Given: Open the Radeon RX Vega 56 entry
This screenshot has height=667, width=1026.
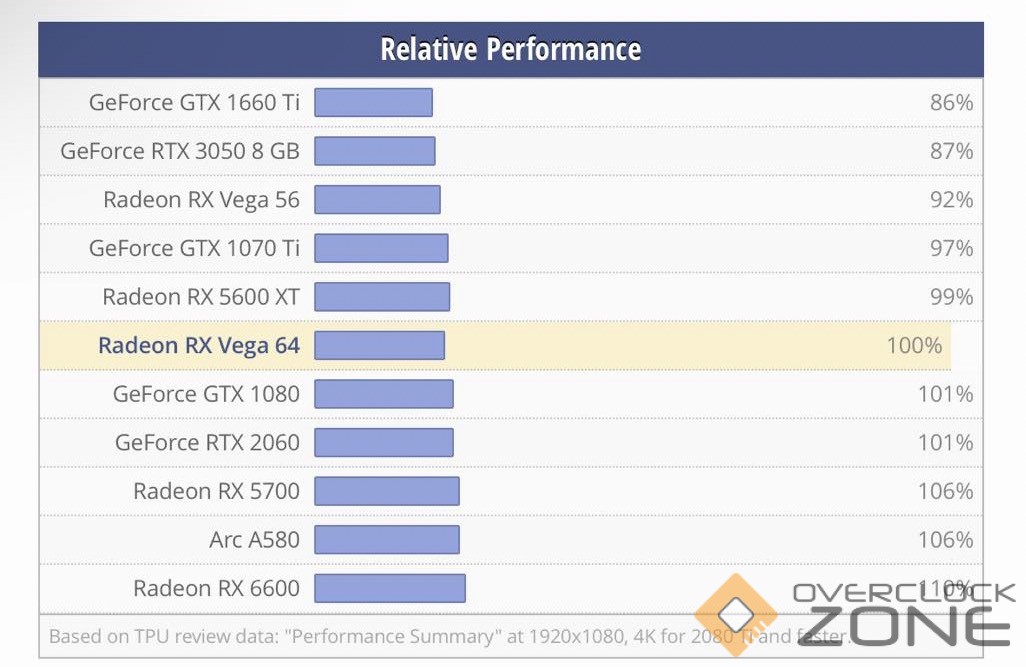Looking at the screenshot, I should 201,199.
